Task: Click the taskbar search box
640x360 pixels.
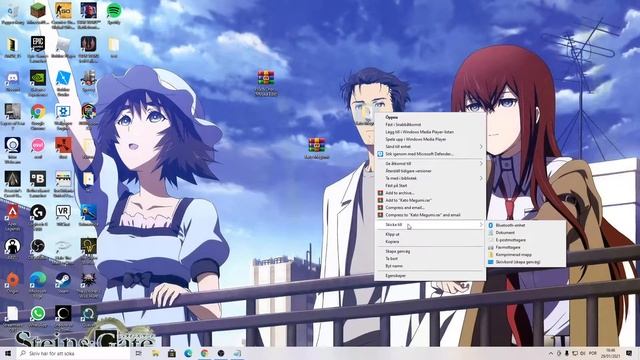Action: pyautogui.click(x=73, y=353)
